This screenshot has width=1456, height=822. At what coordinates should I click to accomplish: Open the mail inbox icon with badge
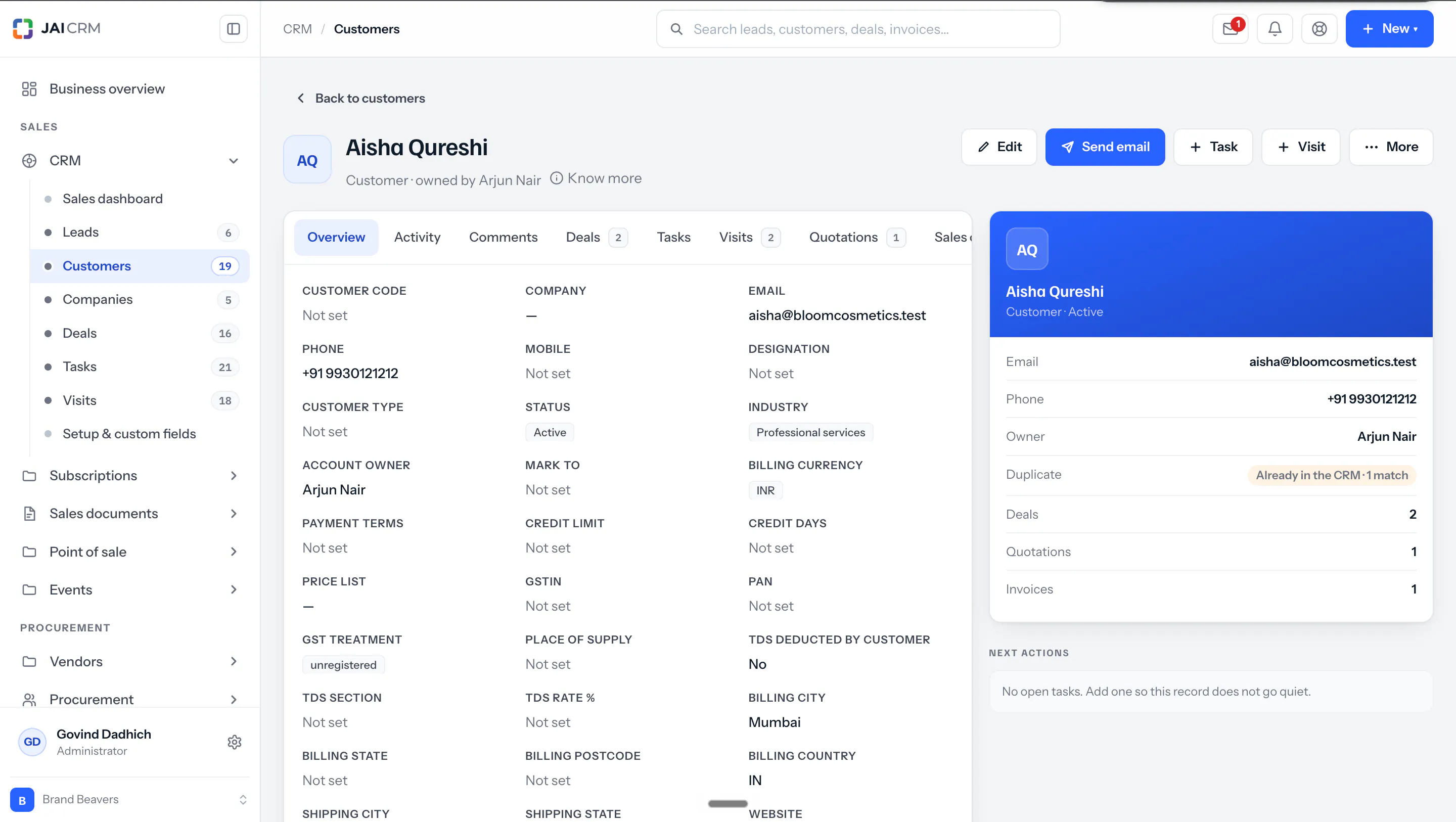point(1231,29)
